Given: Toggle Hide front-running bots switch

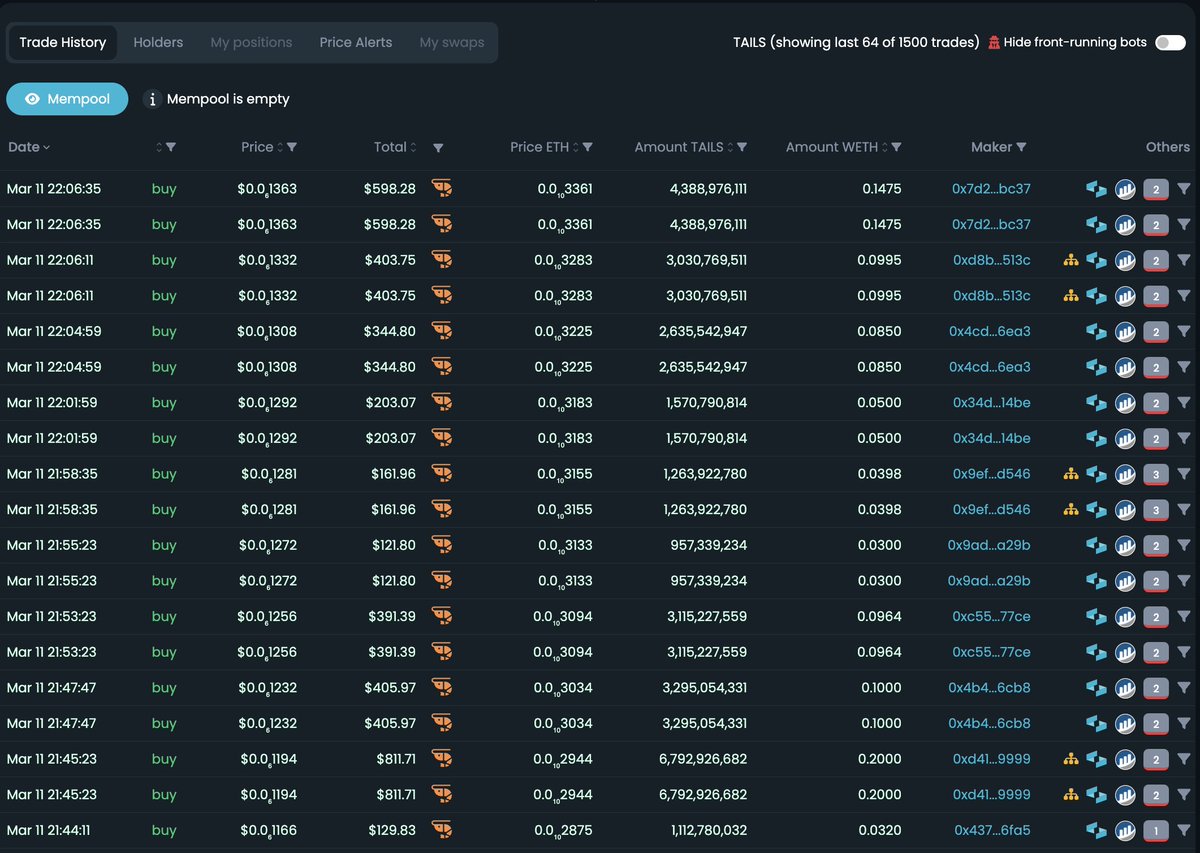Looking at the screenshot, I should (x=1170, y=43).
